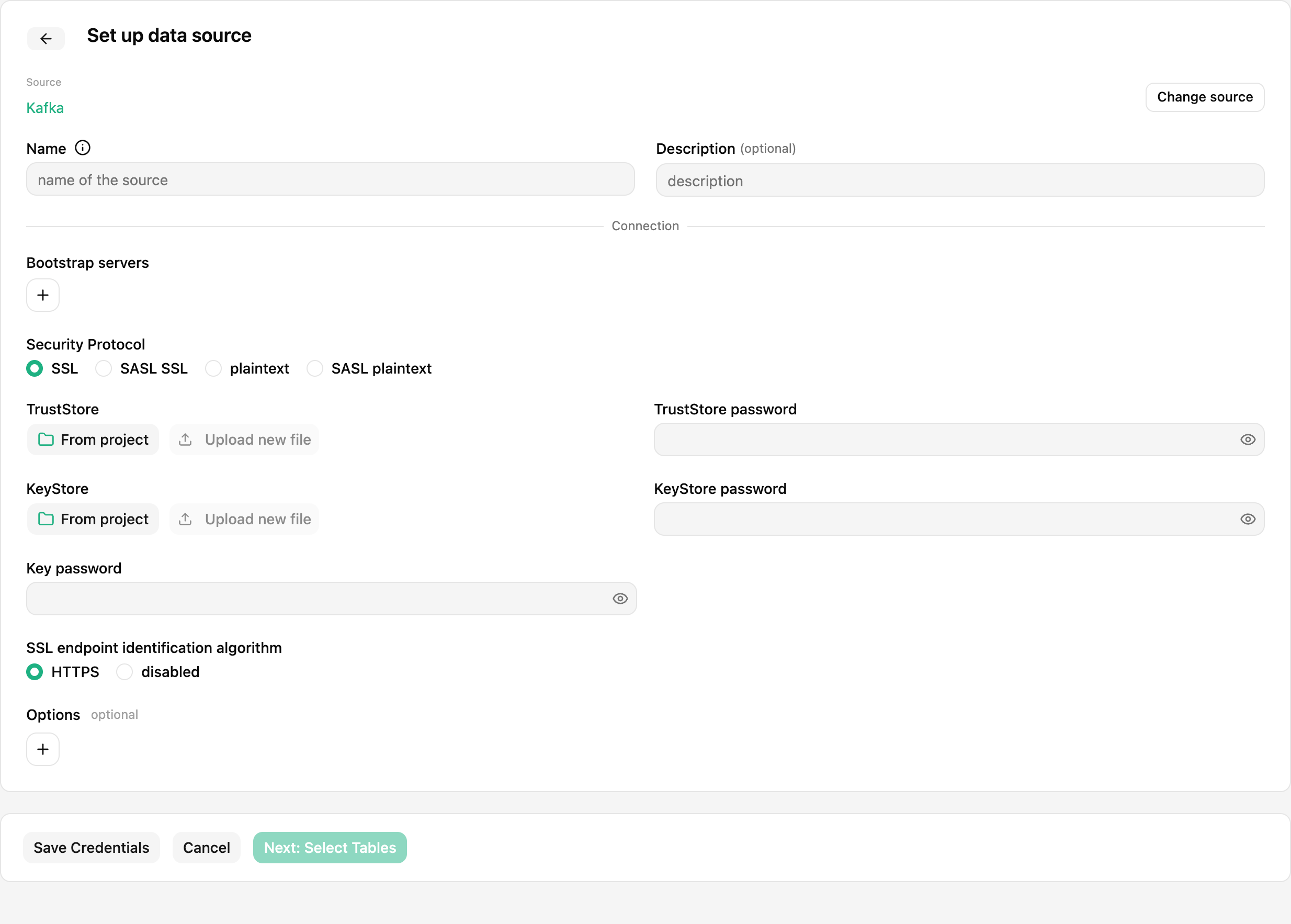Click the Name info icon

83,148
